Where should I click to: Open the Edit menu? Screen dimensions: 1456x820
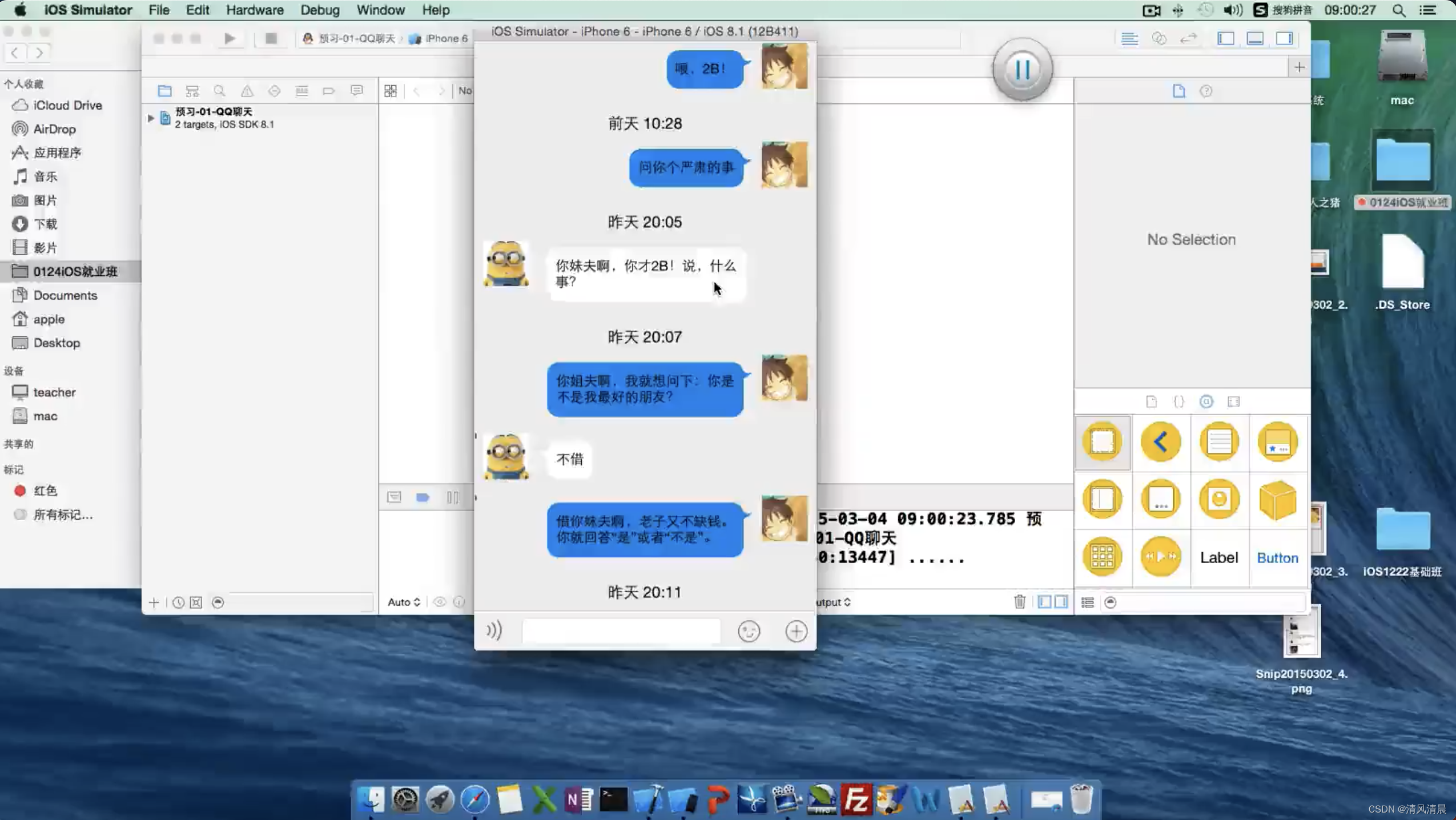198,10
